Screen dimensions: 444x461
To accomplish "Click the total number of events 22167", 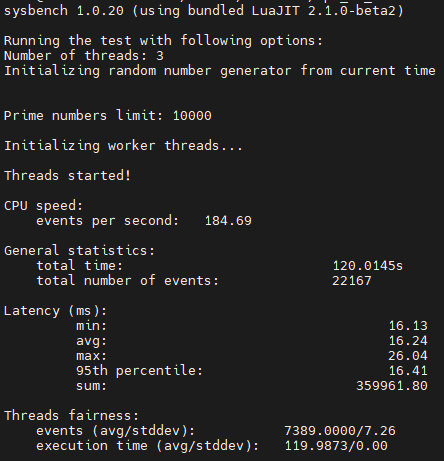I will point(352,281).
